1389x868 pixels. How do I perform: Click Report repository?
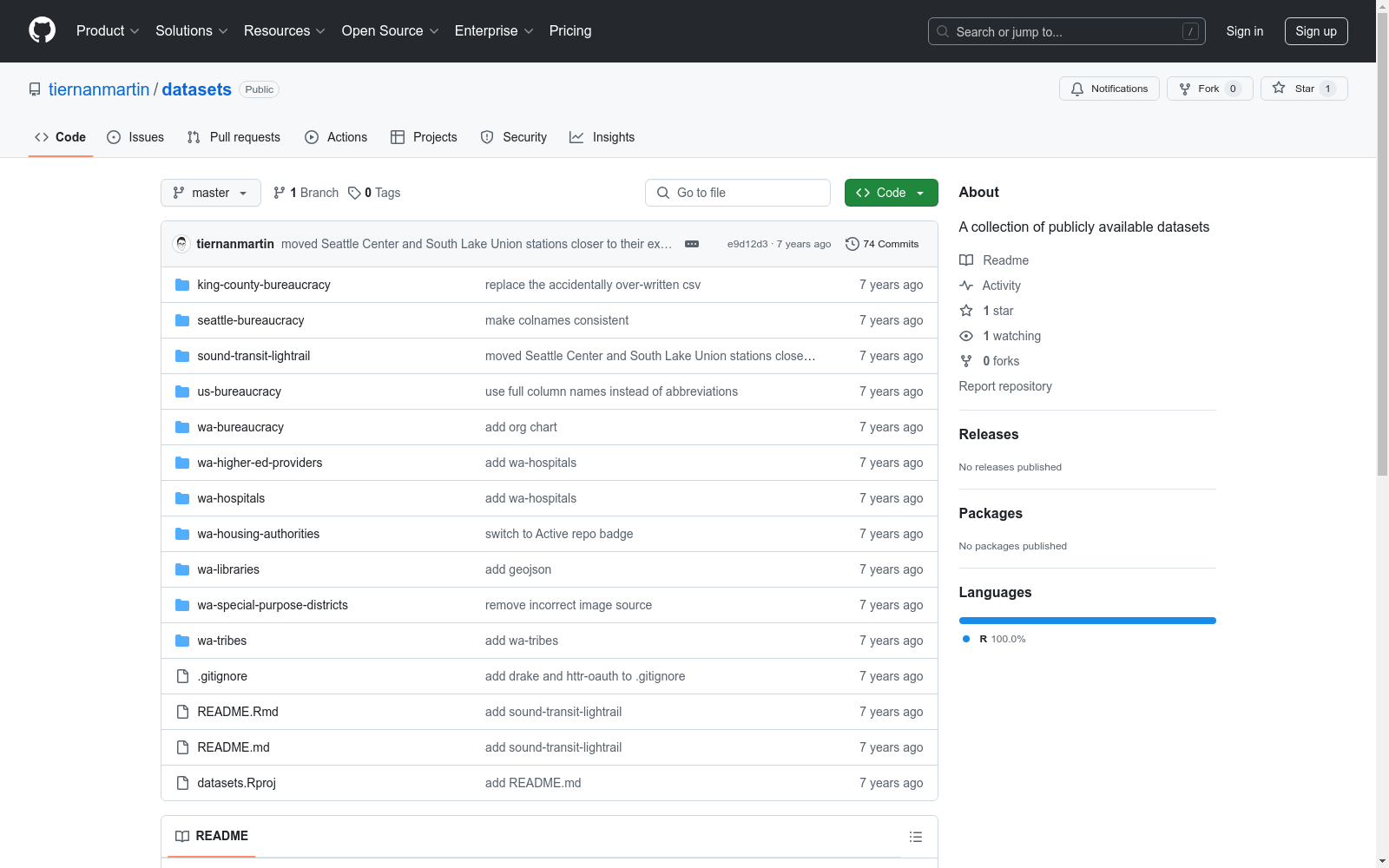tap(1005, 386)
